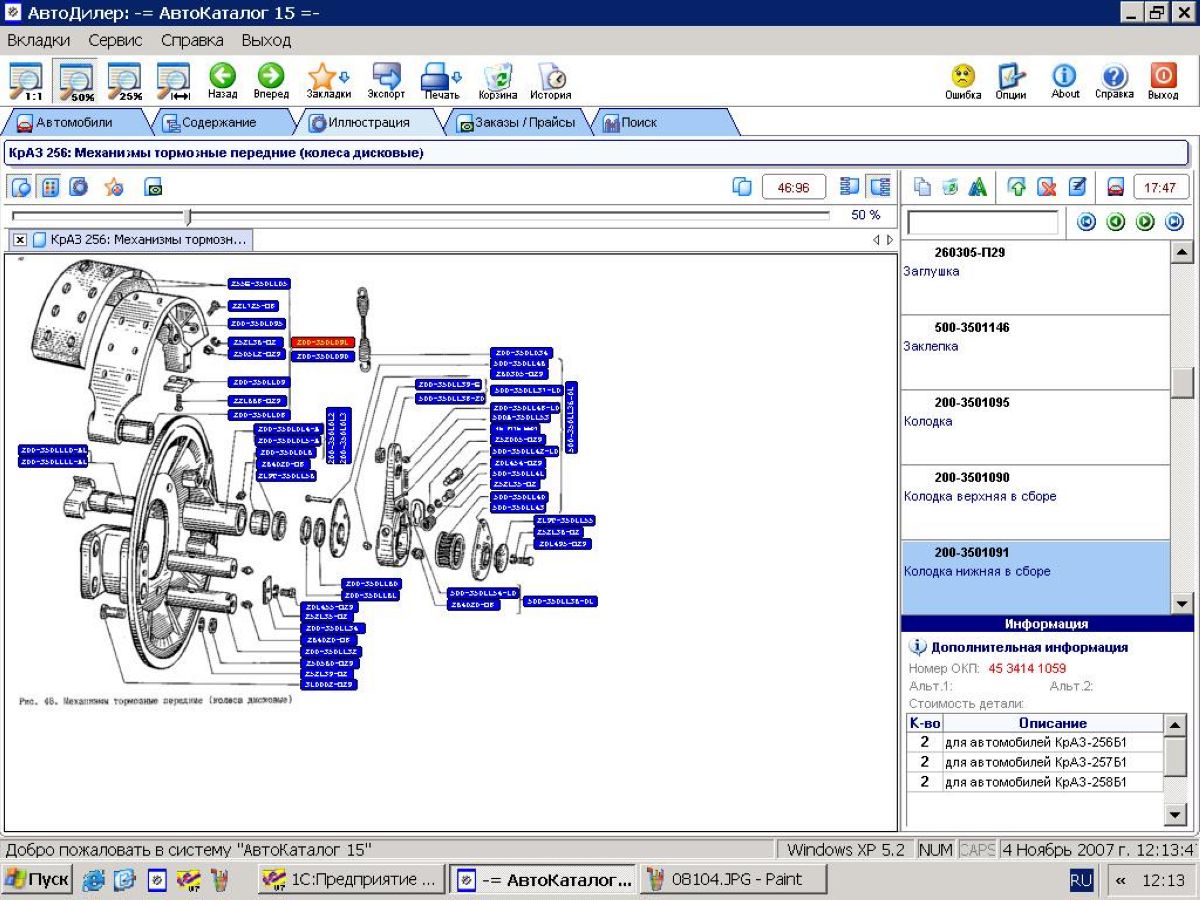Select part 200-3501091 Колодка нижняя в сборе
Image resolution: width=1200 pixels, height=900 pixels.
point(1035,577)
